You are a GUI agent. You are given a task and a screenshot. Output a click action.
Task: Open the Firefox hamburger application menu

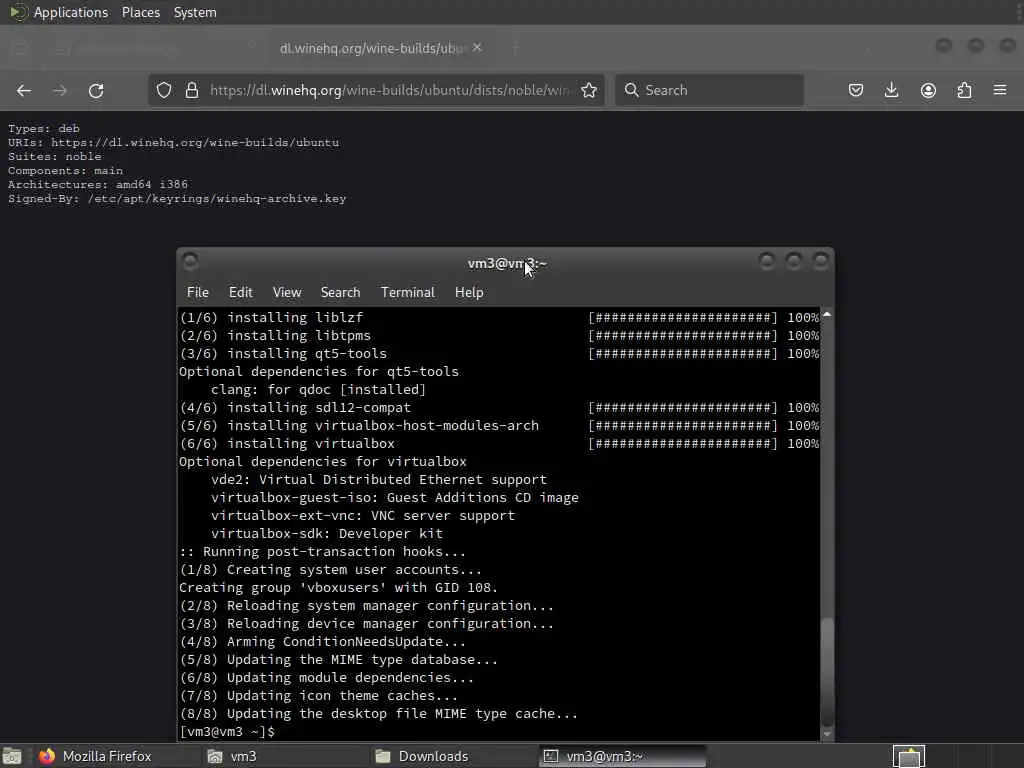coord(1000,90)
